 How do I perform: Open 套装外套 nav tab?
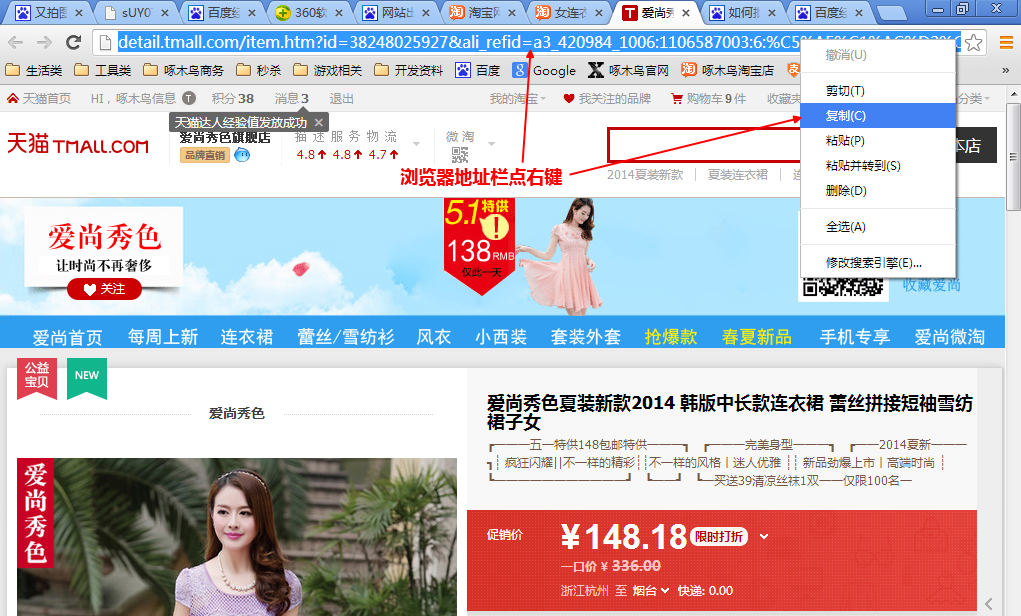585,337
